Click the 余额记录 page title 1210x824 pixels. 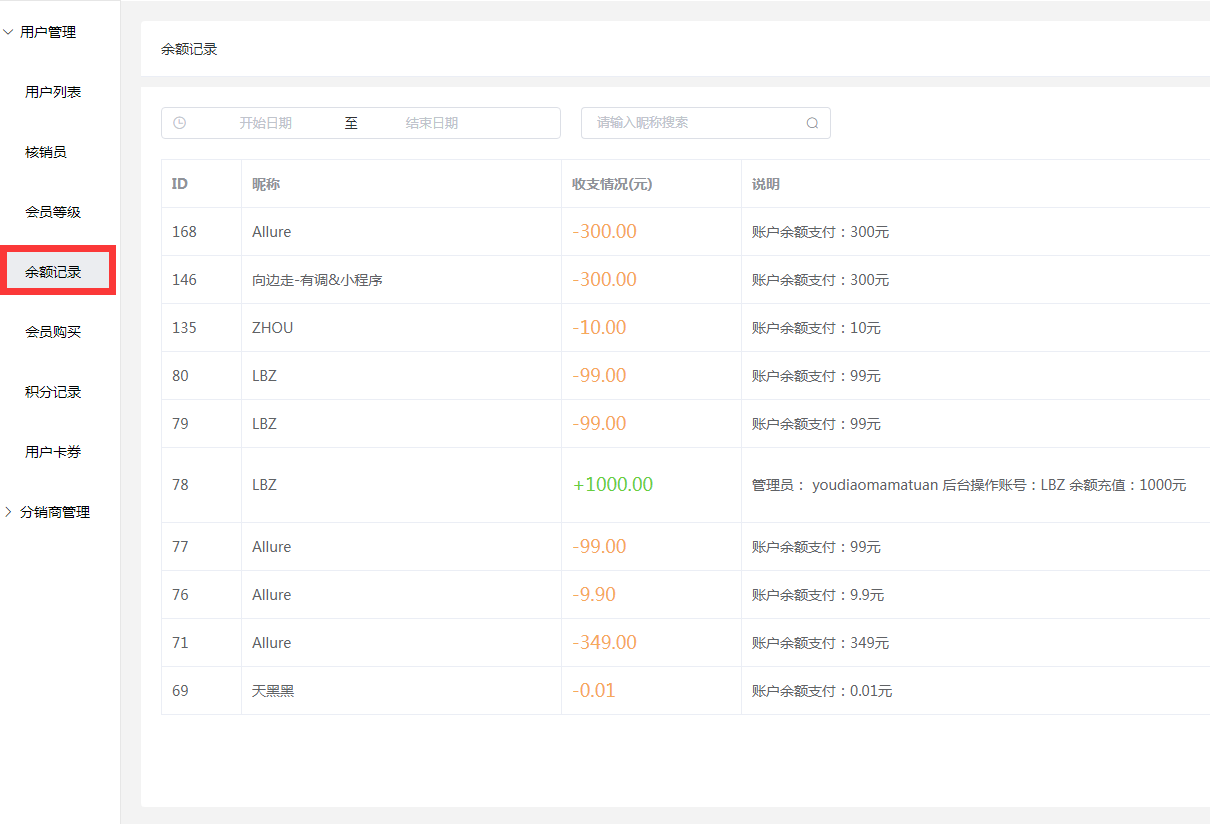(x=189, y=49)
